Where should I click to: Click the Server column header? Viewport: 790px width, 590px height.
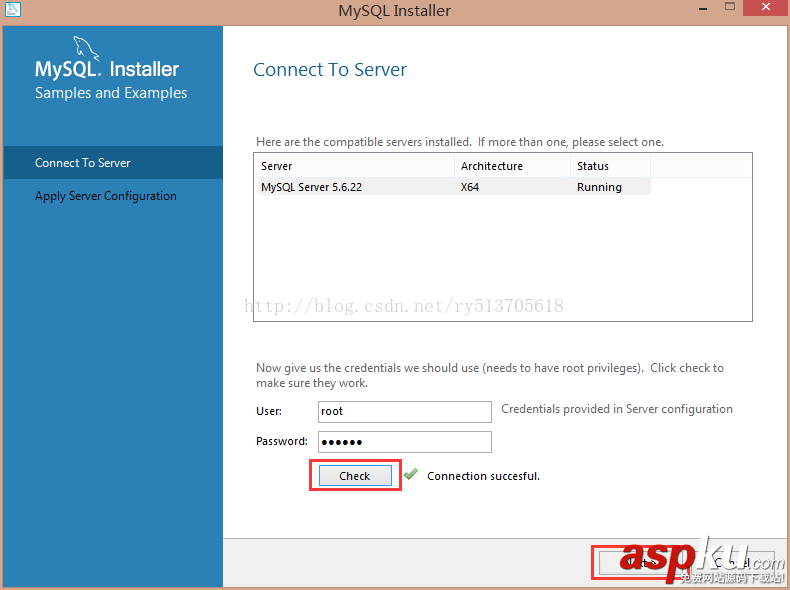pyautogui.click(x=356, y=166)
